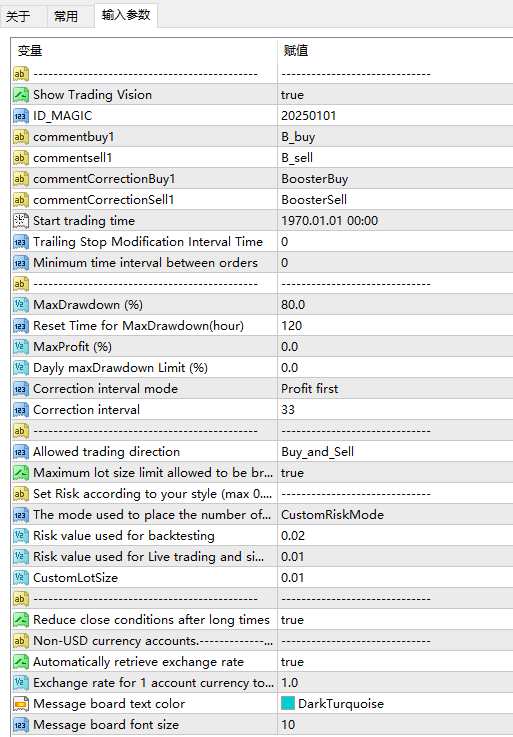Click the string icon beside Set Risk according to your style

(21, 494)
